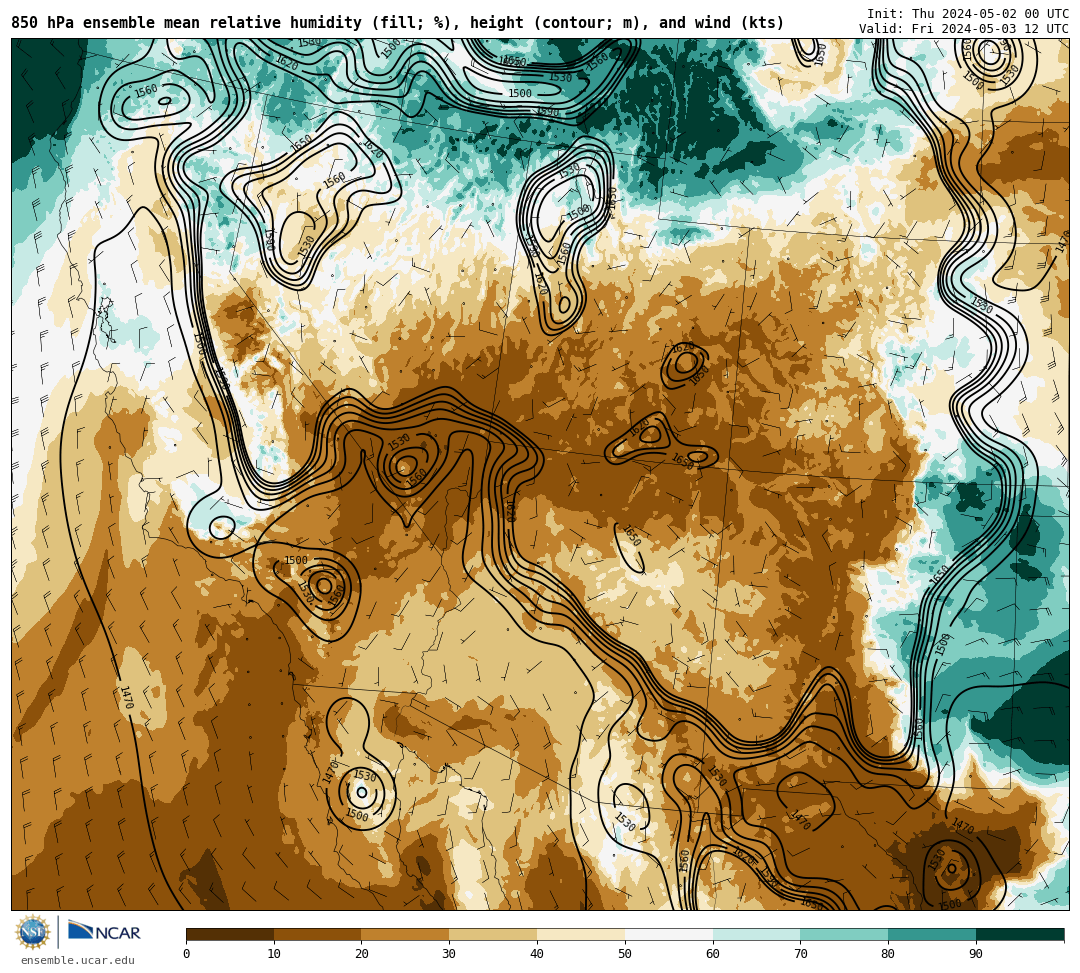This screenshot has height=973, width=1080.
Task: Pick the 10–20 brown colorbar segment
Action: [318, 934]
